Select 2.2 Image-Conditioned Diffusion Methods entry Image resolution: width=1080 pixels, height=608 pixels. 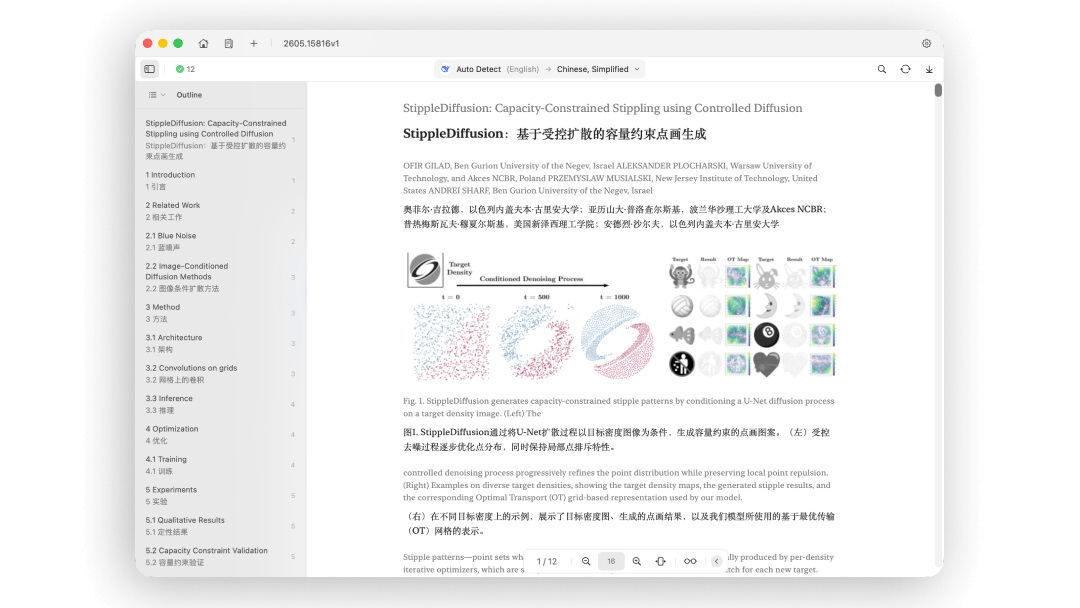click(219, 277)
